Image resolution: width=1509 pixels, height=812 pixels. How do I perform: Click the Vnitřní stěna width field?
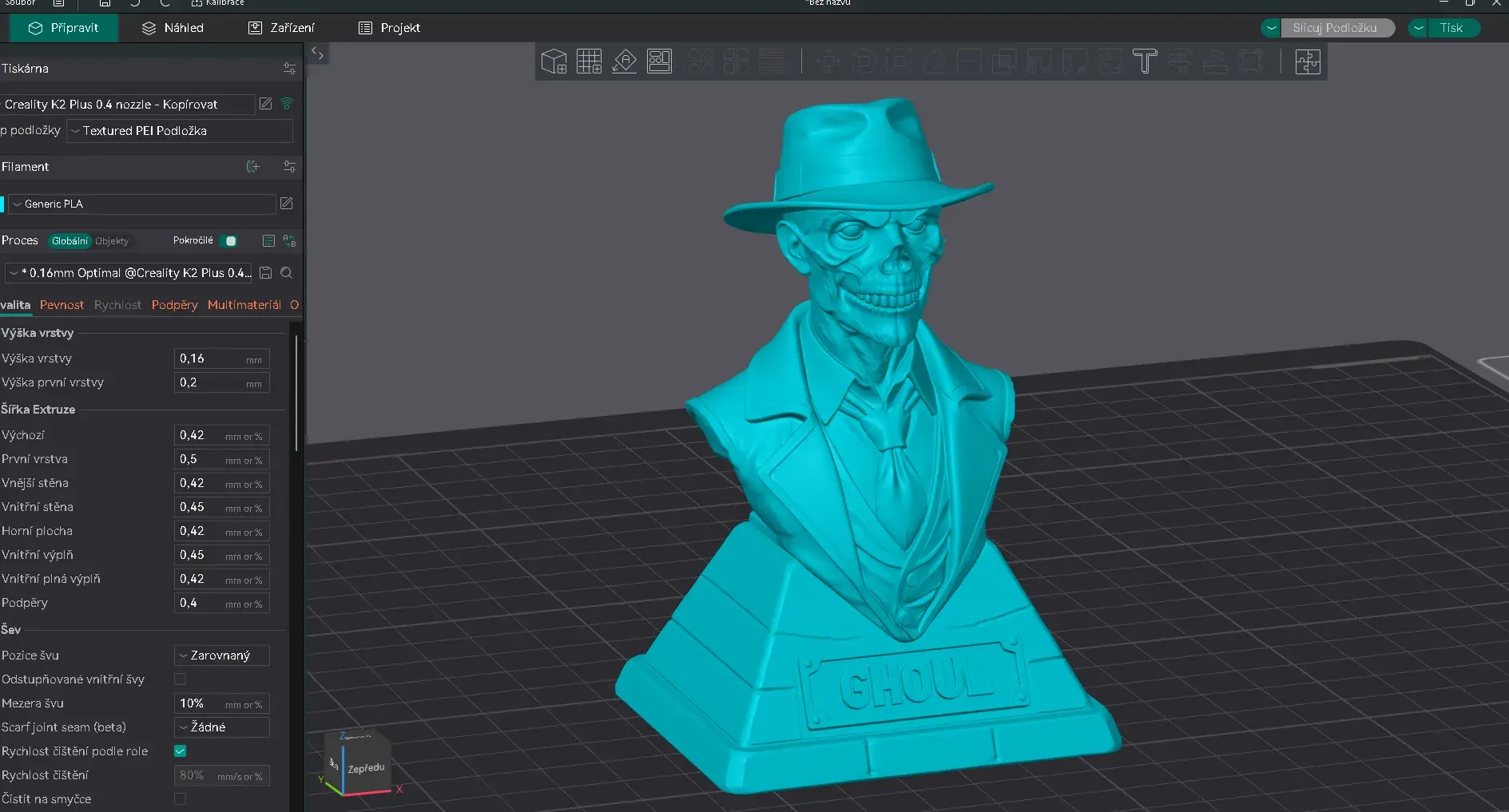(x=222, y=507)
